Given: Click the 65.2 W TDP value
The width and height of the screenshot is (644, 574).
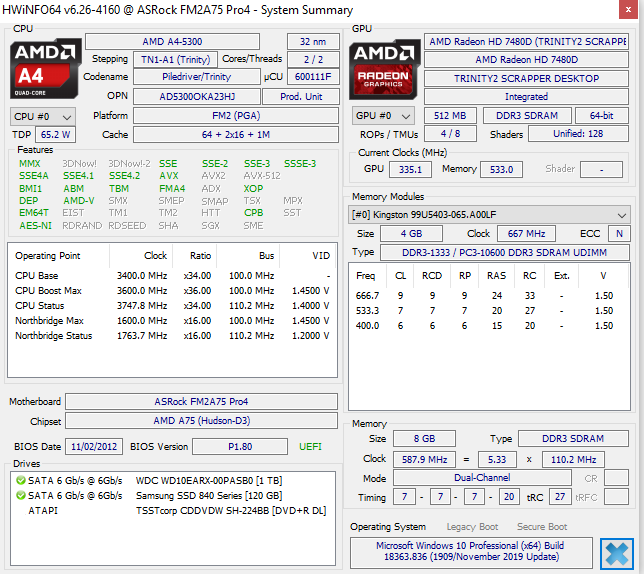Looking at the screenshot, I should (x=55, y=135).
